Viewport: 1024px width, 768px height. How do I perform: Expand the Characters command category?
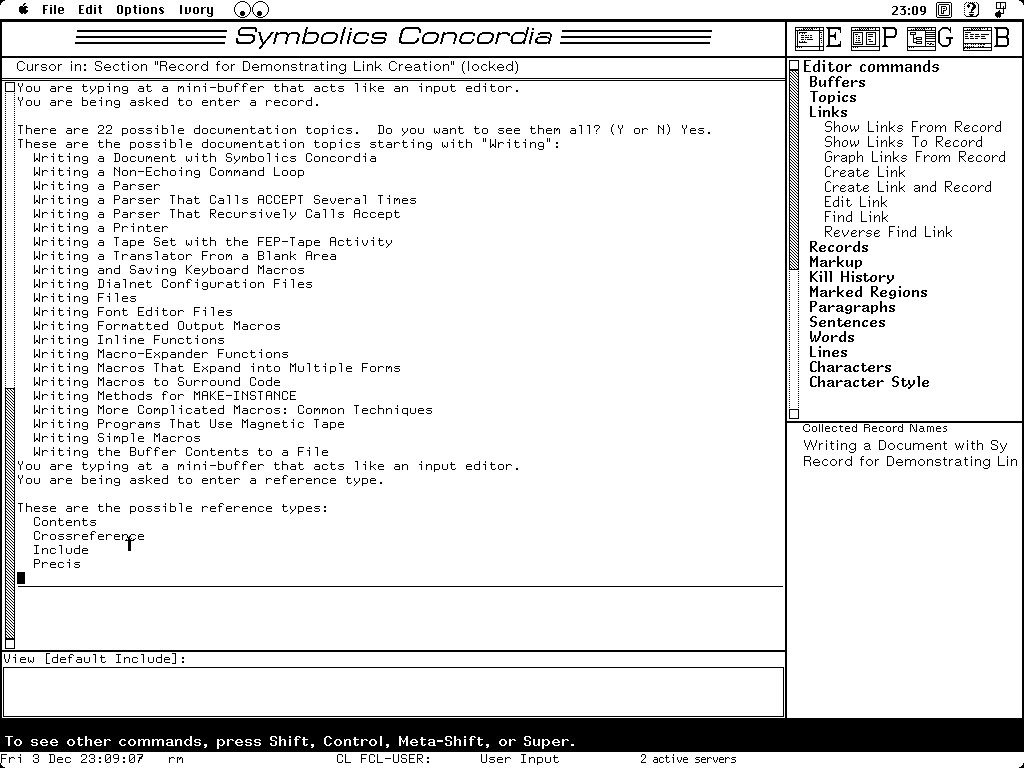coord(850,368)
